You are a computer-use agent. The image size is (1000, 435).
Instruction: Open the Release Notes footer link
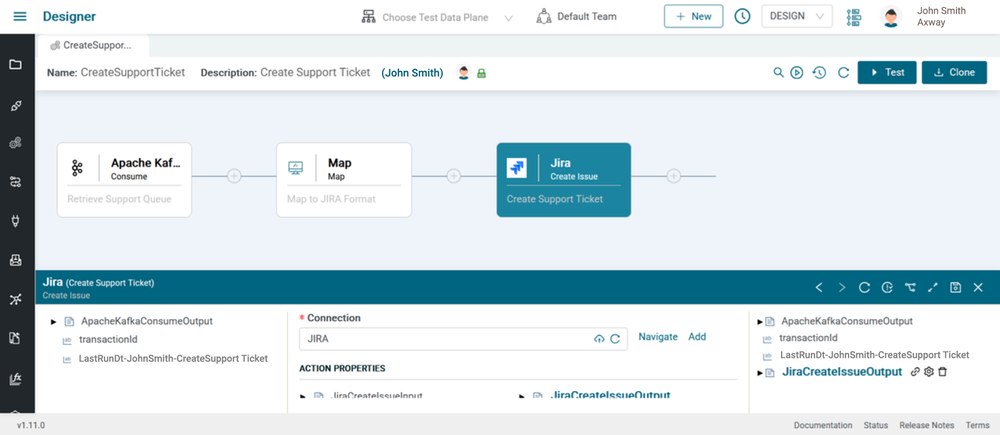(927, 425)
